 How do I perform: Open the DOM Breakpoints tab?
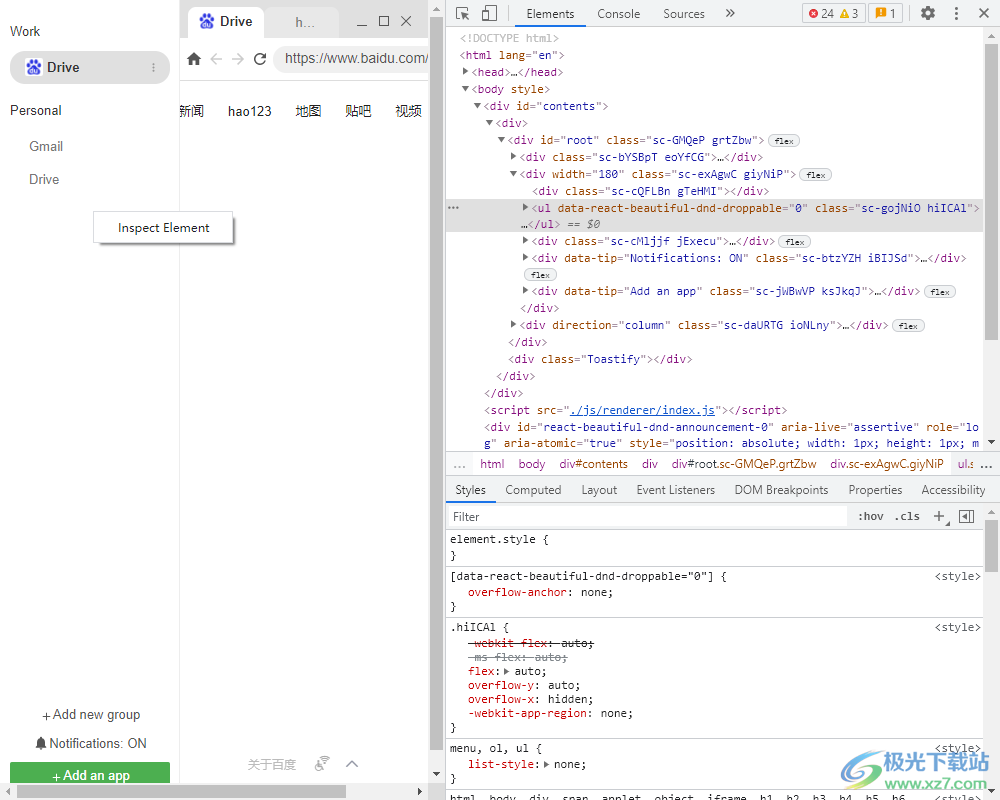[x=781, y=490]
